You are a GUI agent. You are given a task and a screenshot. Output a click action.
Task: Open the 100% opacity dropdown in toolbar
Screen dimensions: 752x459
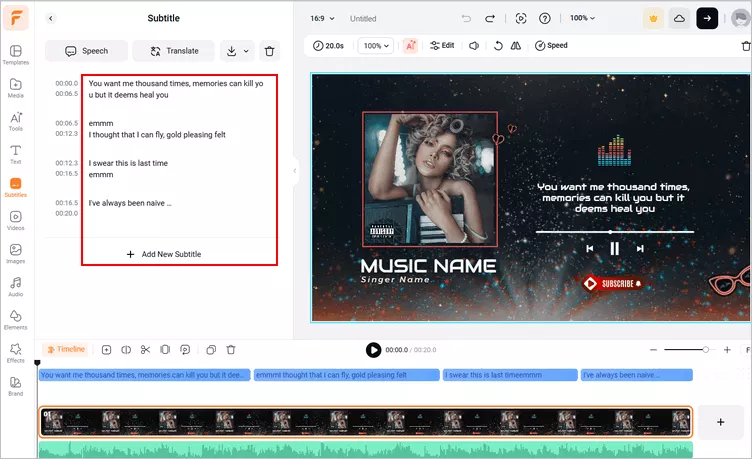376,46
